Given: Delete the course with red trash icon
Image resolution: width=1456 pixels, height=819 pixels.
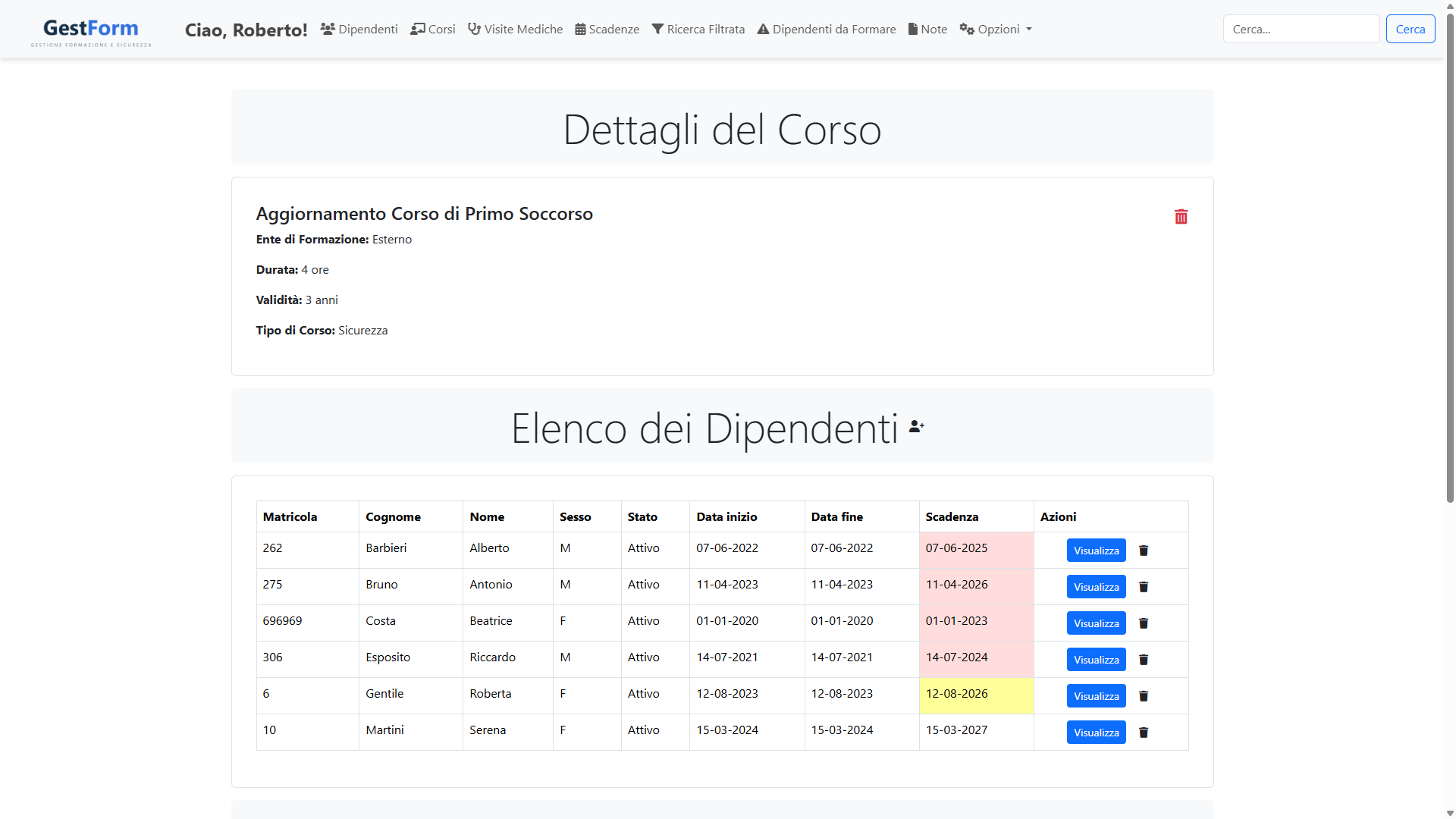Looking at the screenshot, I should (1181, 217).
